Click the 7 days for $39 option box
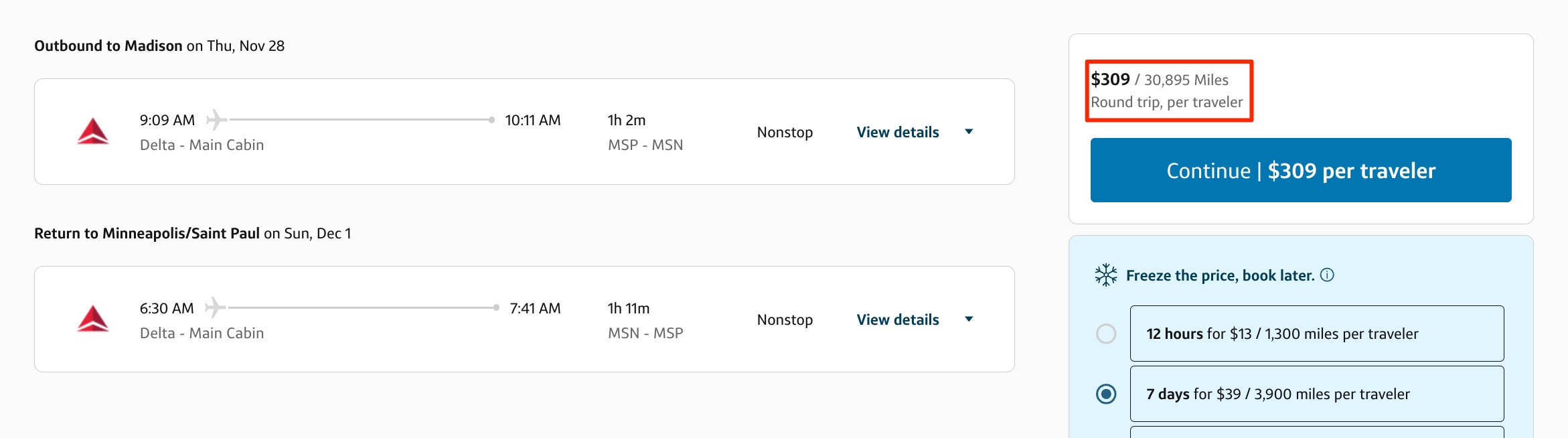The width and height of the screenshot is (1568, 438). [1316, 393]
